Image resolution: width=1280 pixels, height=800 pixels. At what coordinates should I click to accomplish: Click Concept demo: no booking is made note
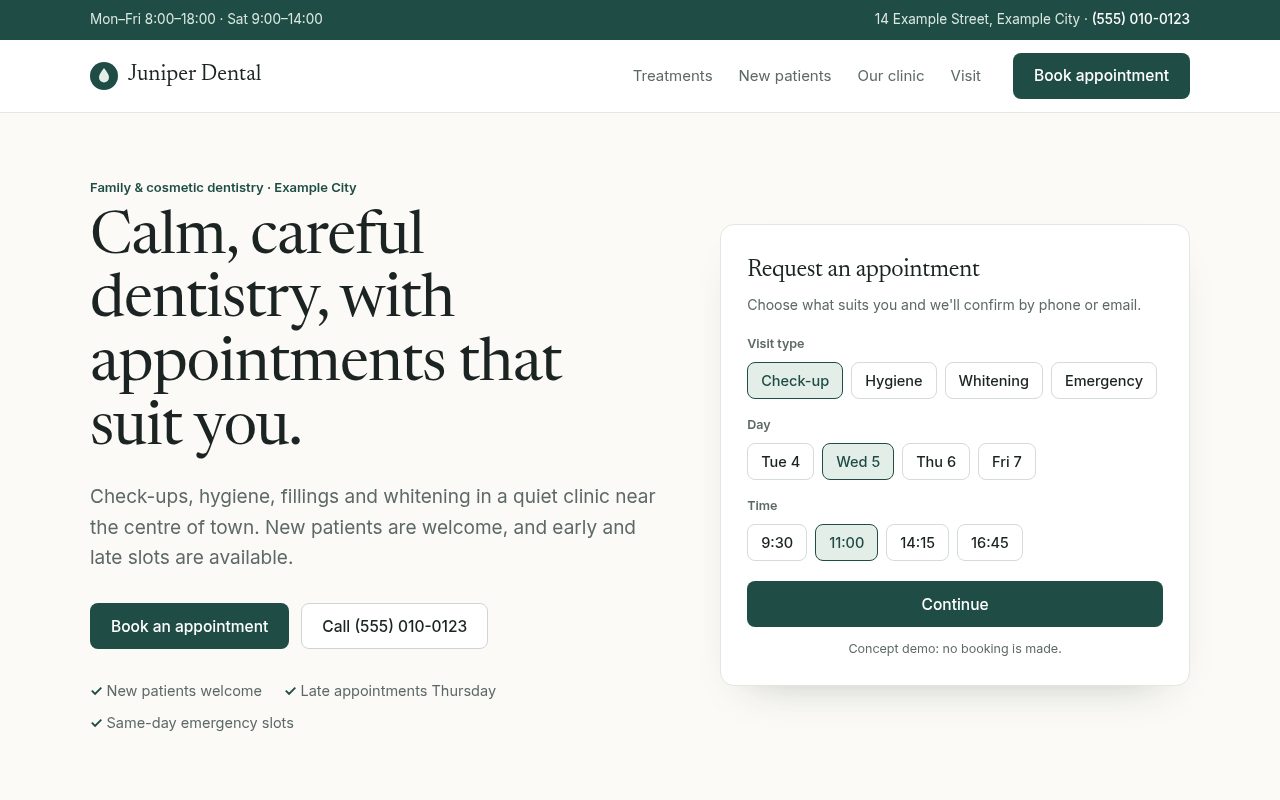[x=955, y=649]
